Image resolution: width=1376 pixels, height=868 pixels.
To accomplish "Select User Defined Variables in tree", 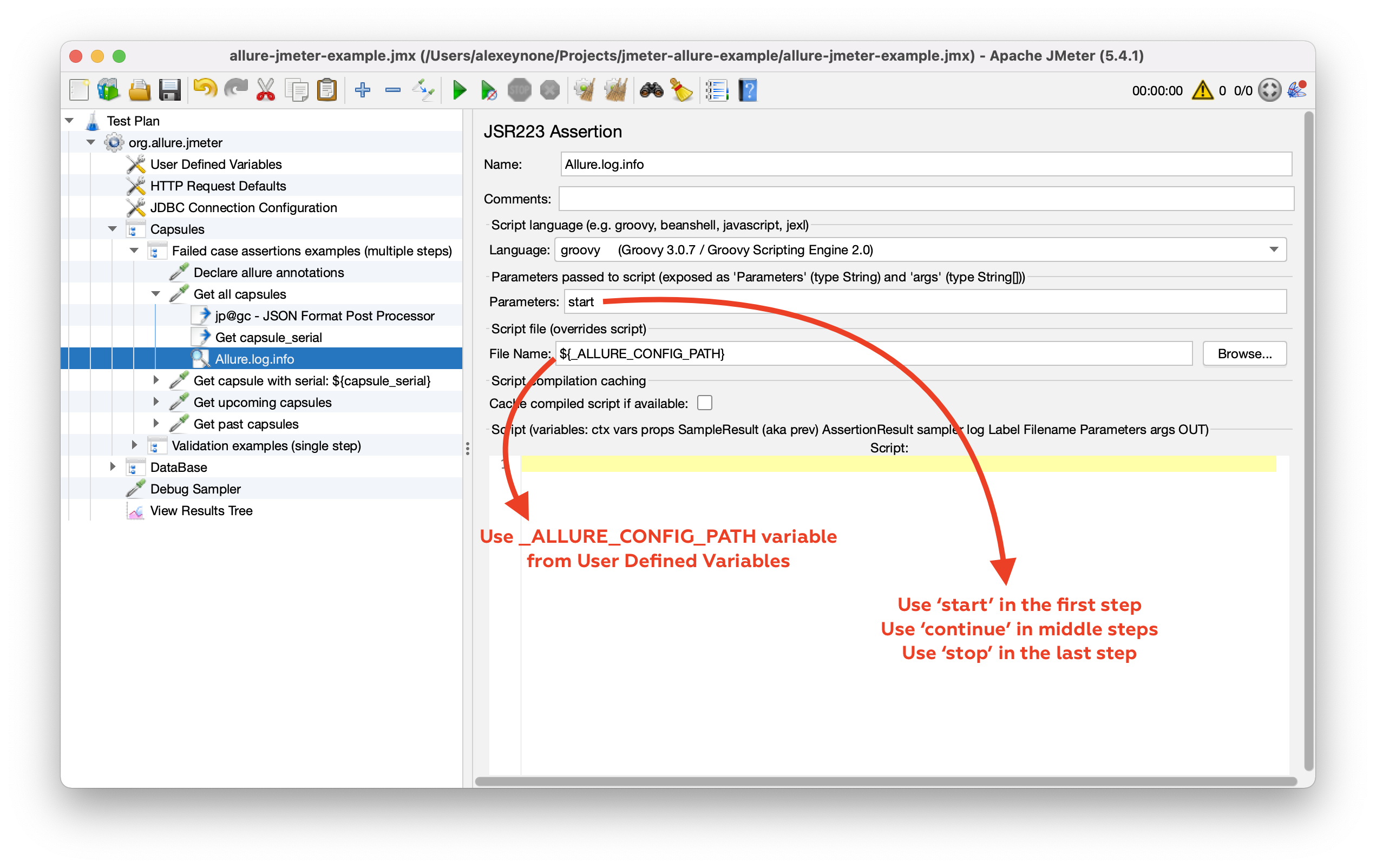I will [x=216, y=165].
